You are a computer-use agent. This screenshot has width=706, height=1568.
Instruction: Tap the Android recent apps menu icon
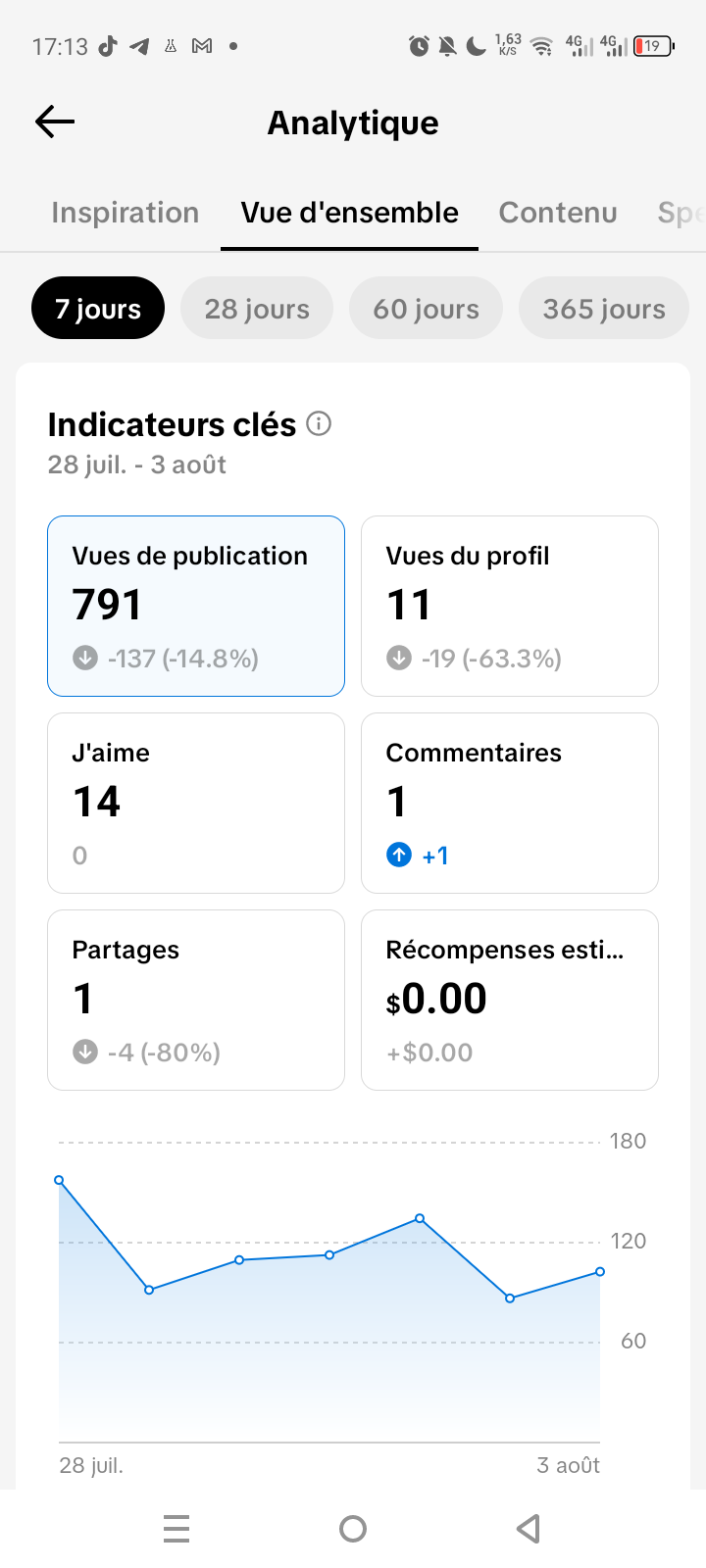176,1529
